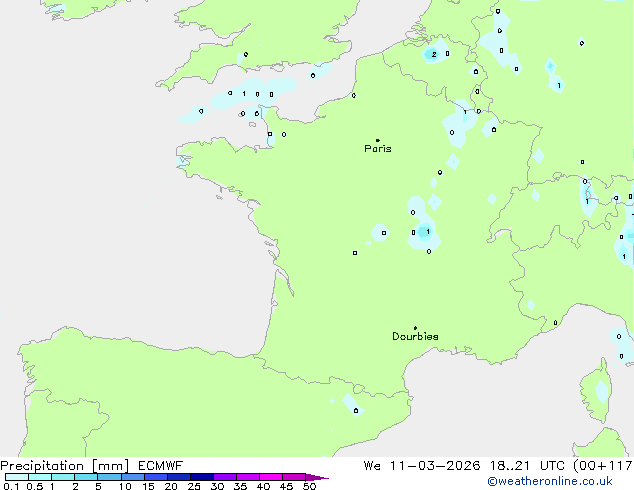This screenshot has width=634, height=490.
Task: Click the legend scale label 50
Action: 309,486
